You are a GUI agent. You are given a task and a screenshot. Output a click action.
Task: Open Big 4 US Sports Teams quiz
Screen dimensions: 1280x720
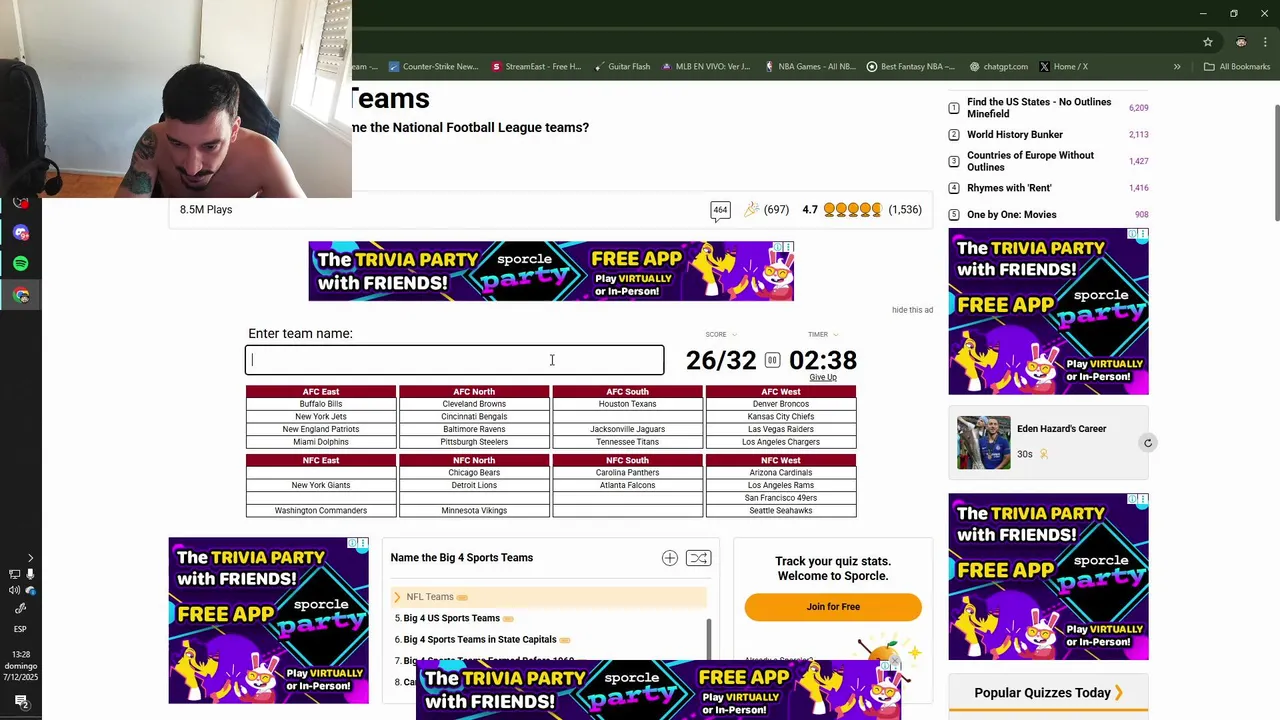(x=451, y=618)
